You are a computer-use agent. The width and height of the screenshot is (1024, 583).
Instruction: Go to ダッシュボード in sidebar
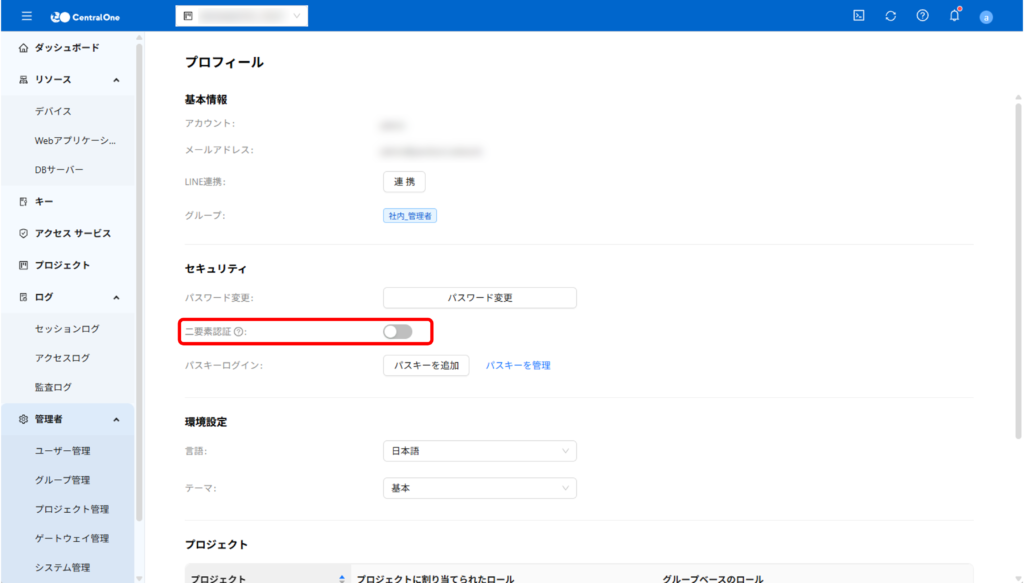click(66, 48)
